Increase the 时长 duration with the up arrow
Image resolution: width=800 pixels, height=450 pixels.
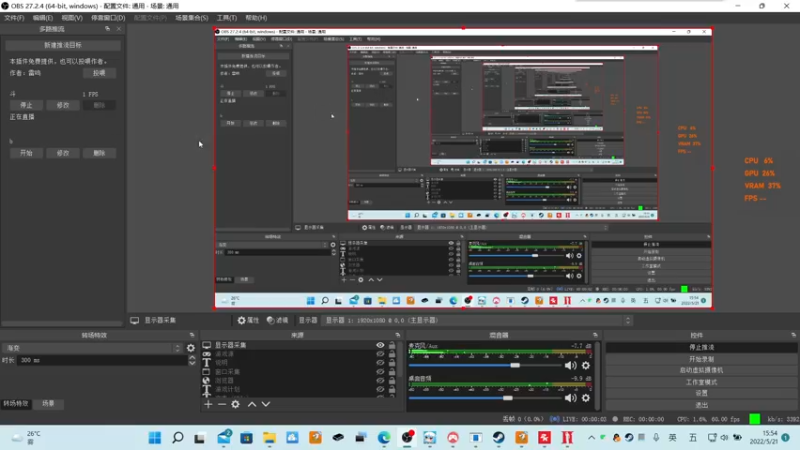pos(192,358)
